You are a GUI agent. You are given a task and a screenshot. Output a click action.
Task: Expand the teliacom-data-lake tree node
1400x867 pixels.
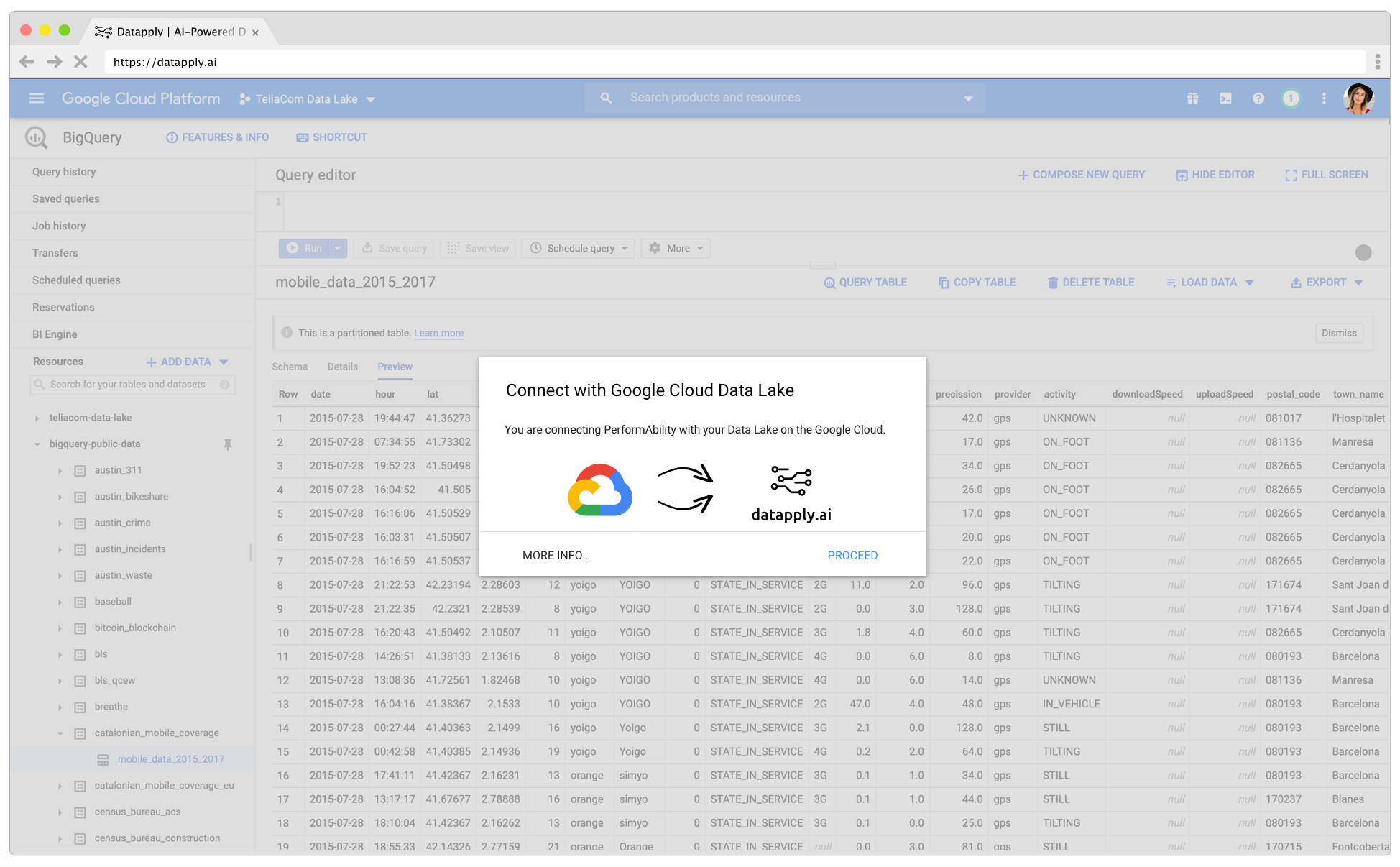pyautogui.click(x=37, y=418)
